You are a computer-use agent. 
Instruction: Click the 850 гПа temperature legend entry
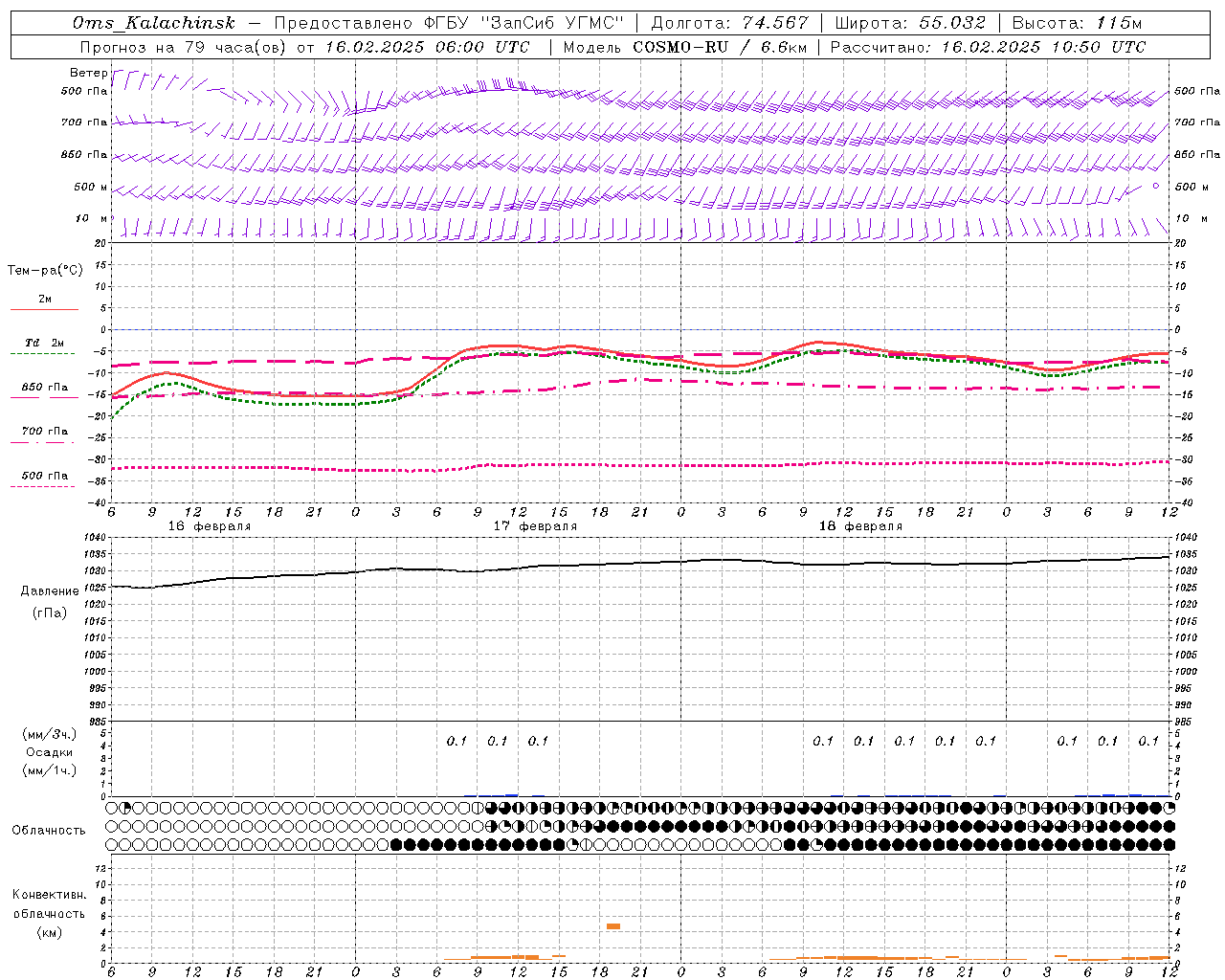(x=44, y=390)
